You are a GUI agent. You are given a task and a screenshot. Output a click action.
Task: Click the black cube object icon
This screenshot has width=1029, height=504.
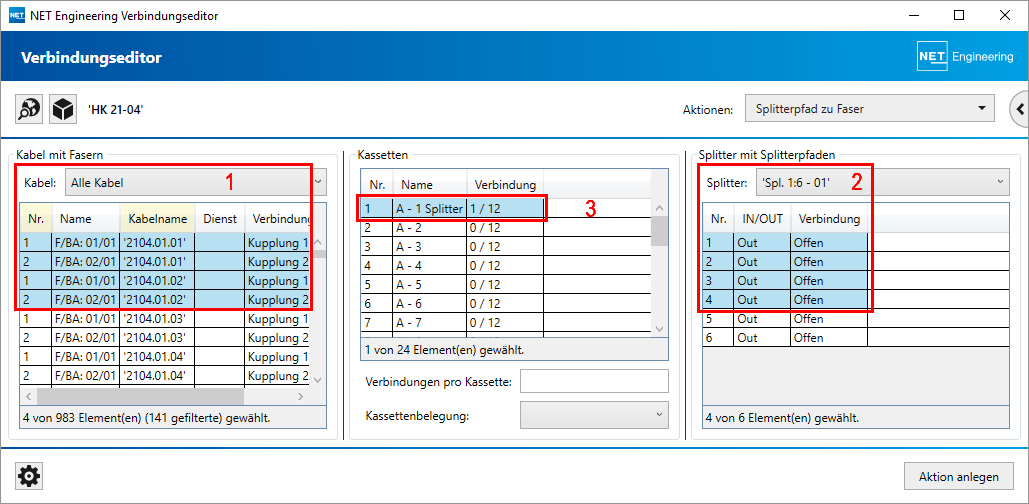coord(63,109)
